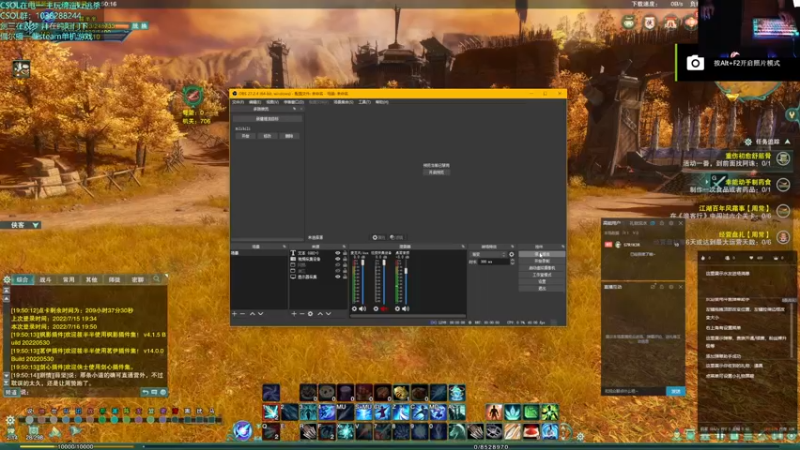Pop out the scene transitions dock
The height and width of the screenshot is (450, 800).
[512, 246]
